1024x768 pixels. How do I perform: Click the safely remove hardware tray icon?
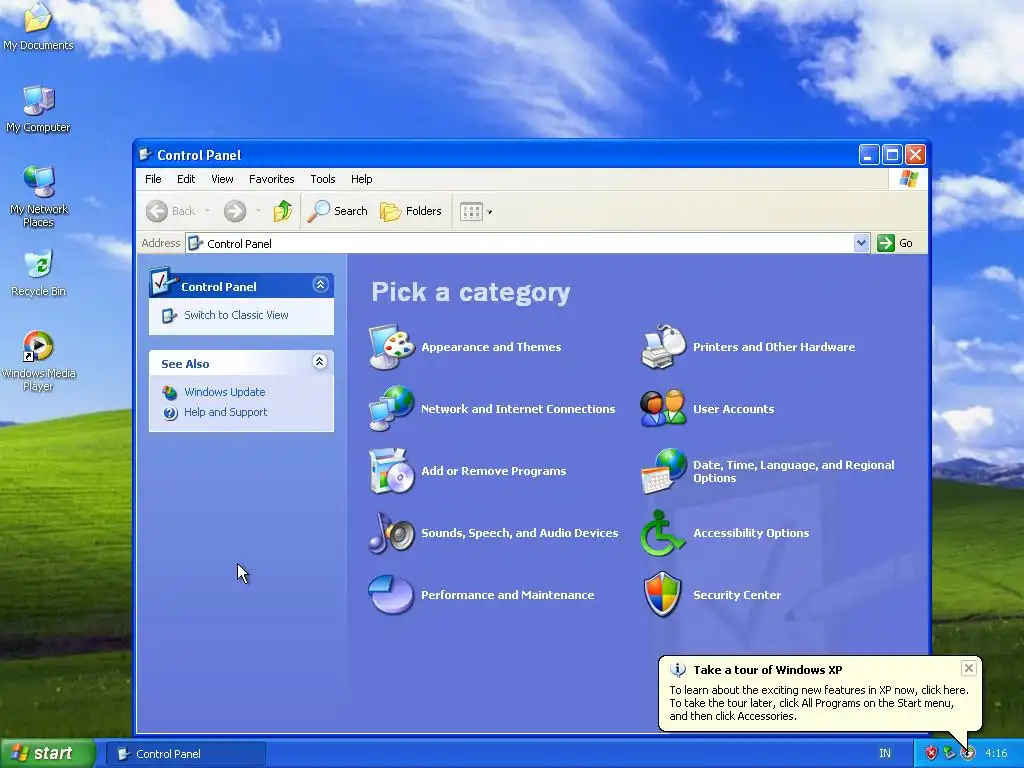[x=949, y=753]
